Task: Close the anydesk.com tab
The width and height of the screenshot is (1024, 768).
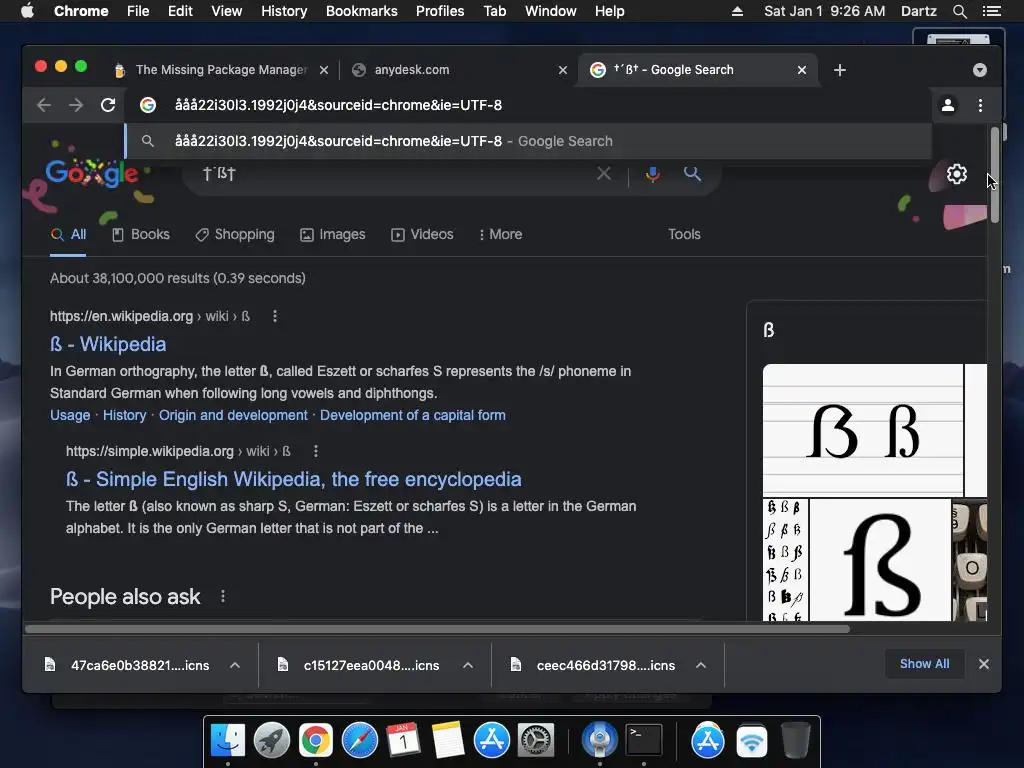Action: [x=563, y=70]
